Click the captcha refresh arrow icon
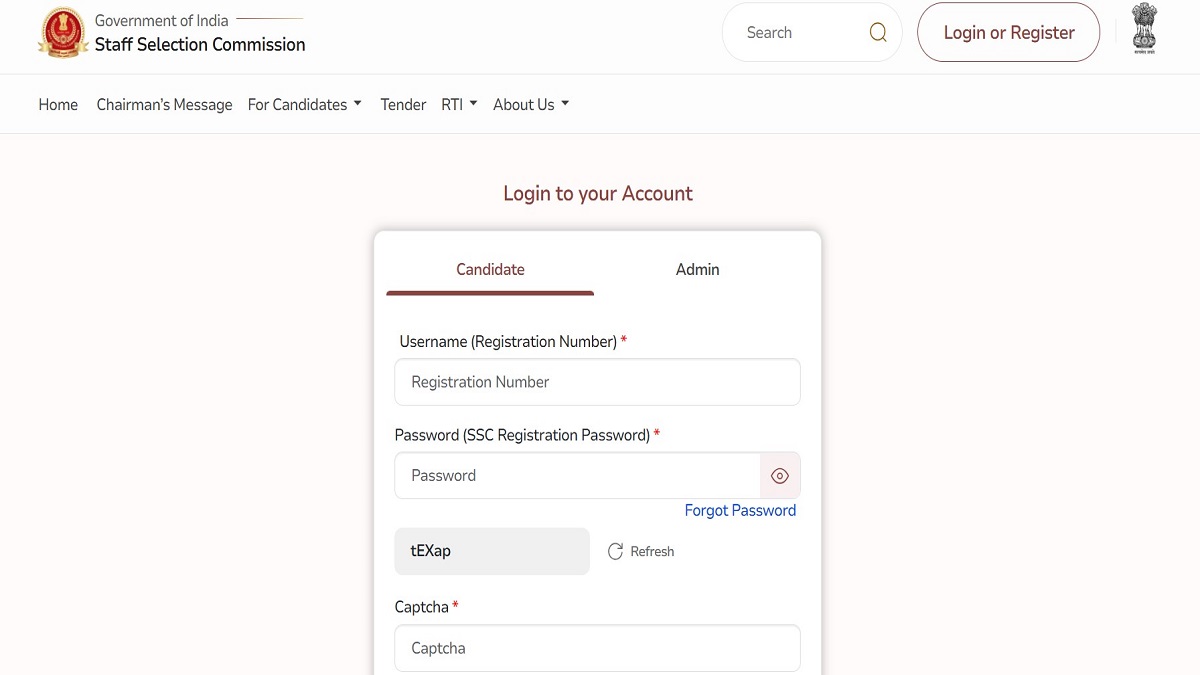This screenshot has height=675, width=1200. click(x=616, y=552)
